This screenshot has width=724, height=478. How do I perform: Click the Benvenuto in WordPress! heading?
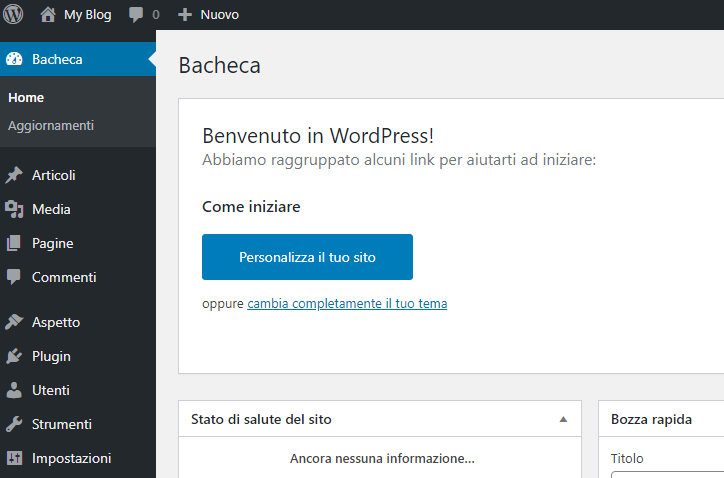318,136
